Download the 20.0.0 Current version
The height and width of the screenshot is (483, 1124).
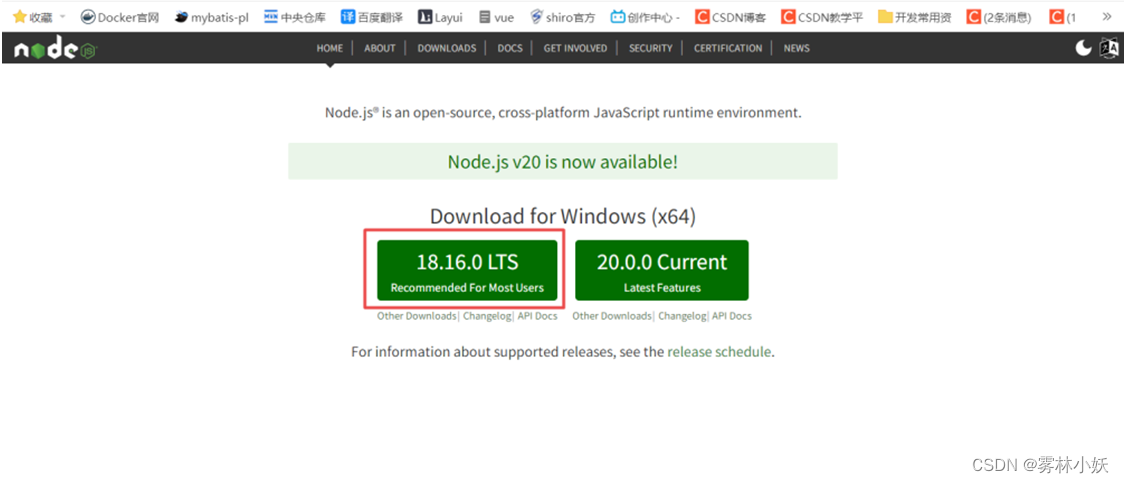point(662,270)
